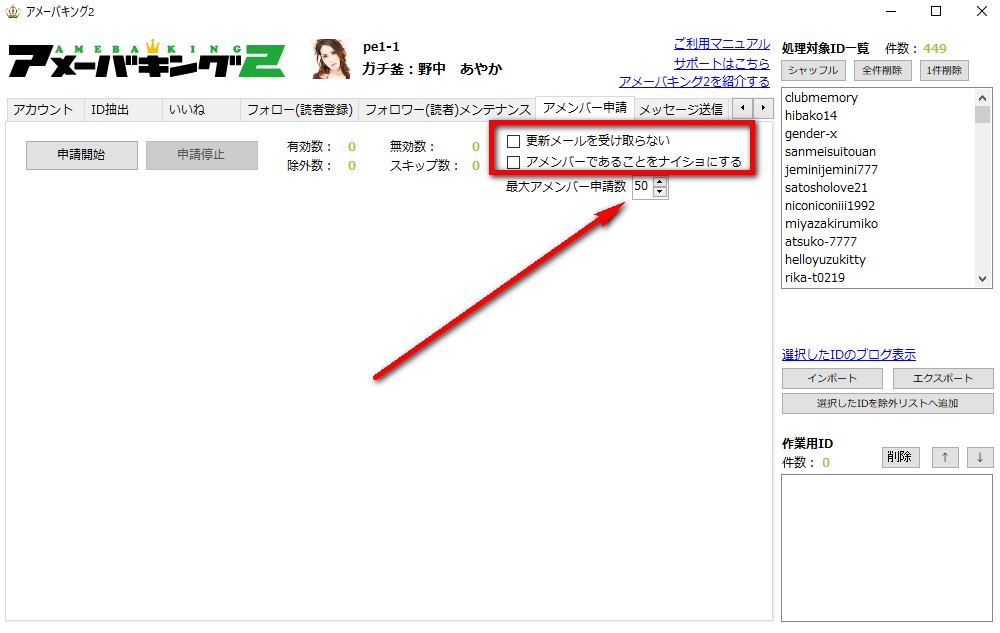The image size is (1000, 633).
Task: Click the up arrow button in 作業用ID
Action: [x=944, y=457]
